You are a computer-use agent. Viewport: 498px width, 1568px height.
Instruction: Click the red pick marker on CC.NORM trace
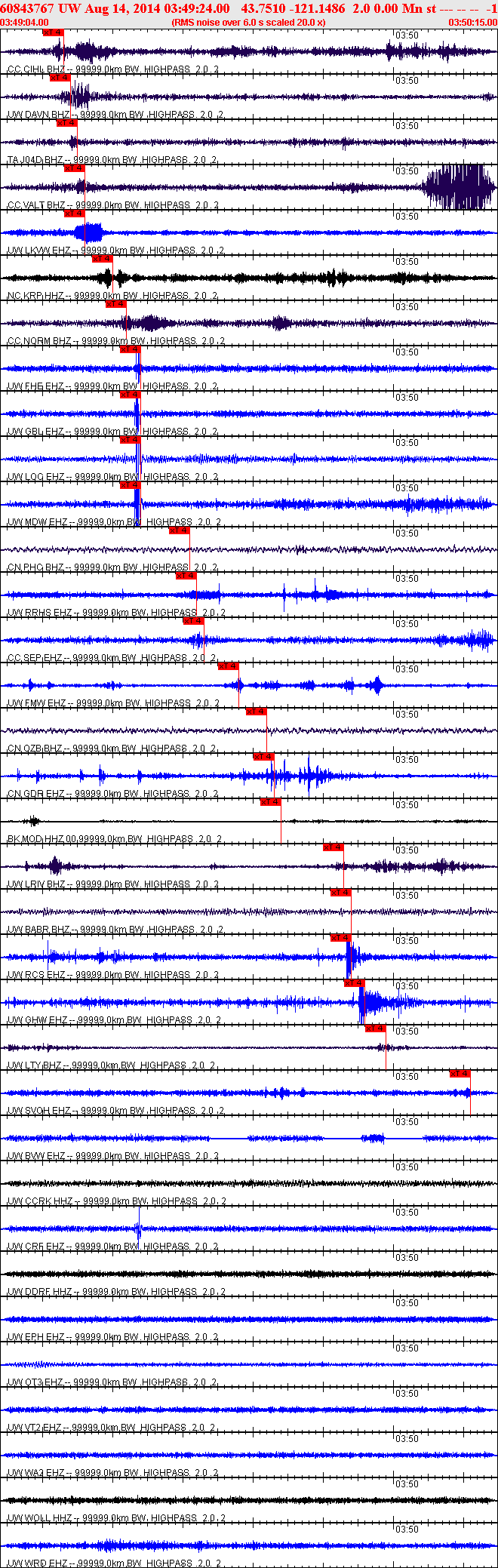[116, 304]
